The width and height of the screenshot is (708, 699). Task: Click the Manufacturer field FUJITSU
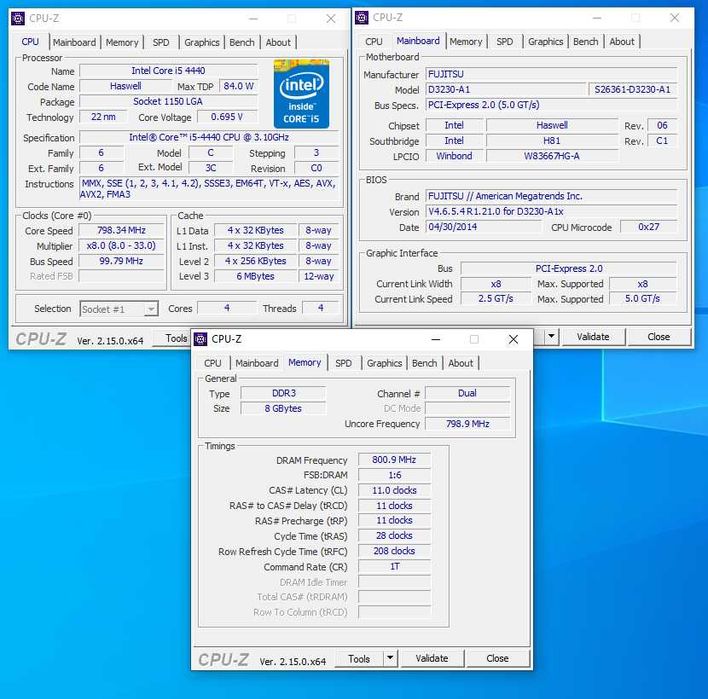pyautogui.click(x=551, y=74)
